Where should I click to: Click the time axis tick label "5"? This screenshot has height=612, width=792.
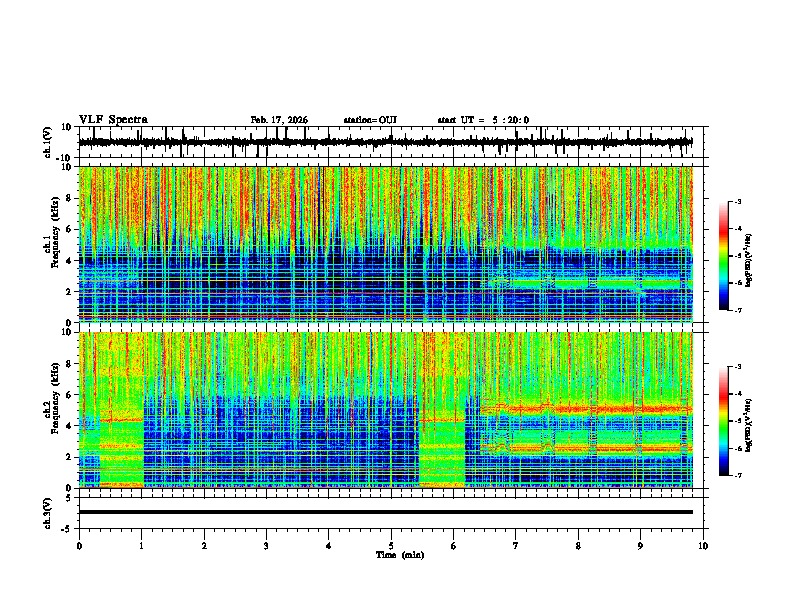click(x=391, y=546)
